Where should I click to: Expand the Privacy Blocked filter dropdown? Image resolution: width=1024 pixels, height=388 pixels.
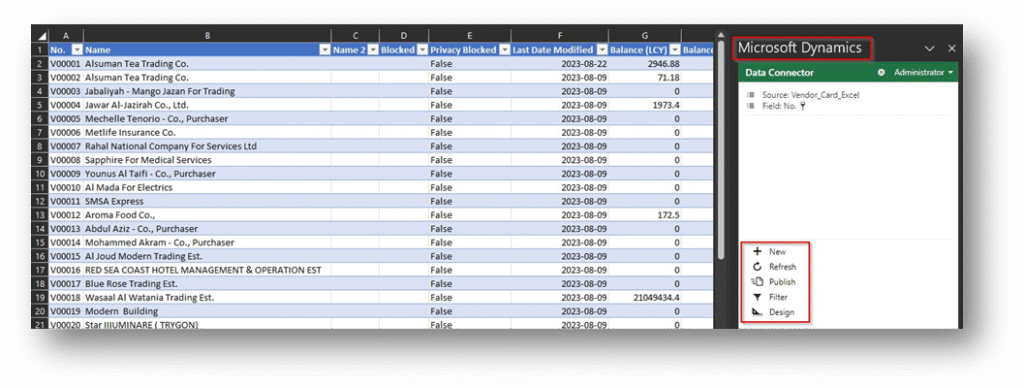pyautogui.click(x=504, y=50)
